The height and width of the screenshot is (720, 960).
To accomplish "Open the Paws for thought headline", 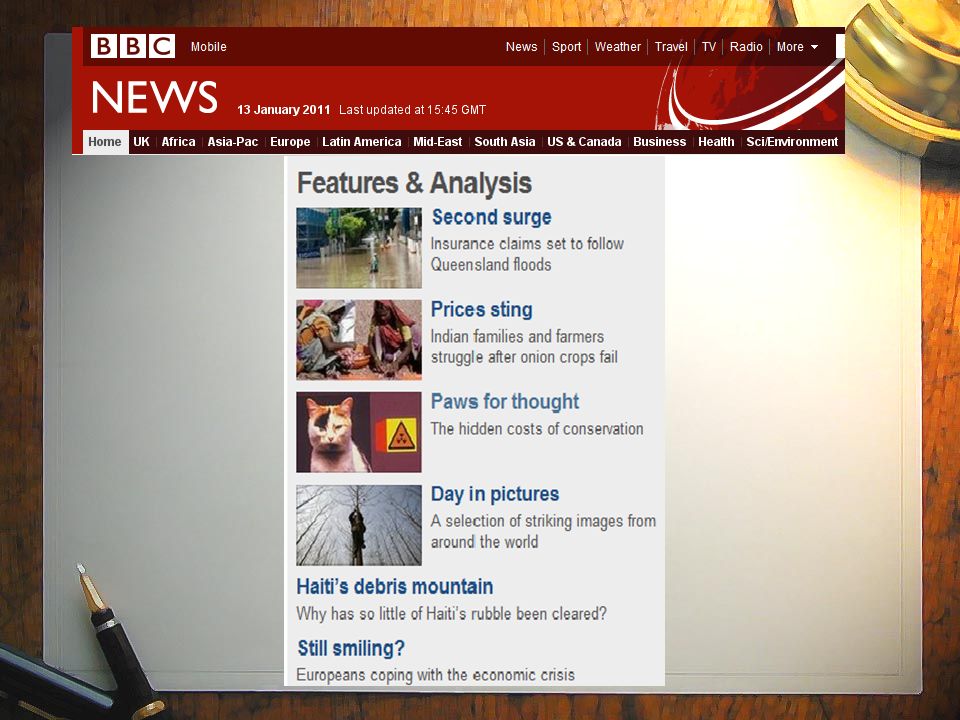I will coord(504,402).
